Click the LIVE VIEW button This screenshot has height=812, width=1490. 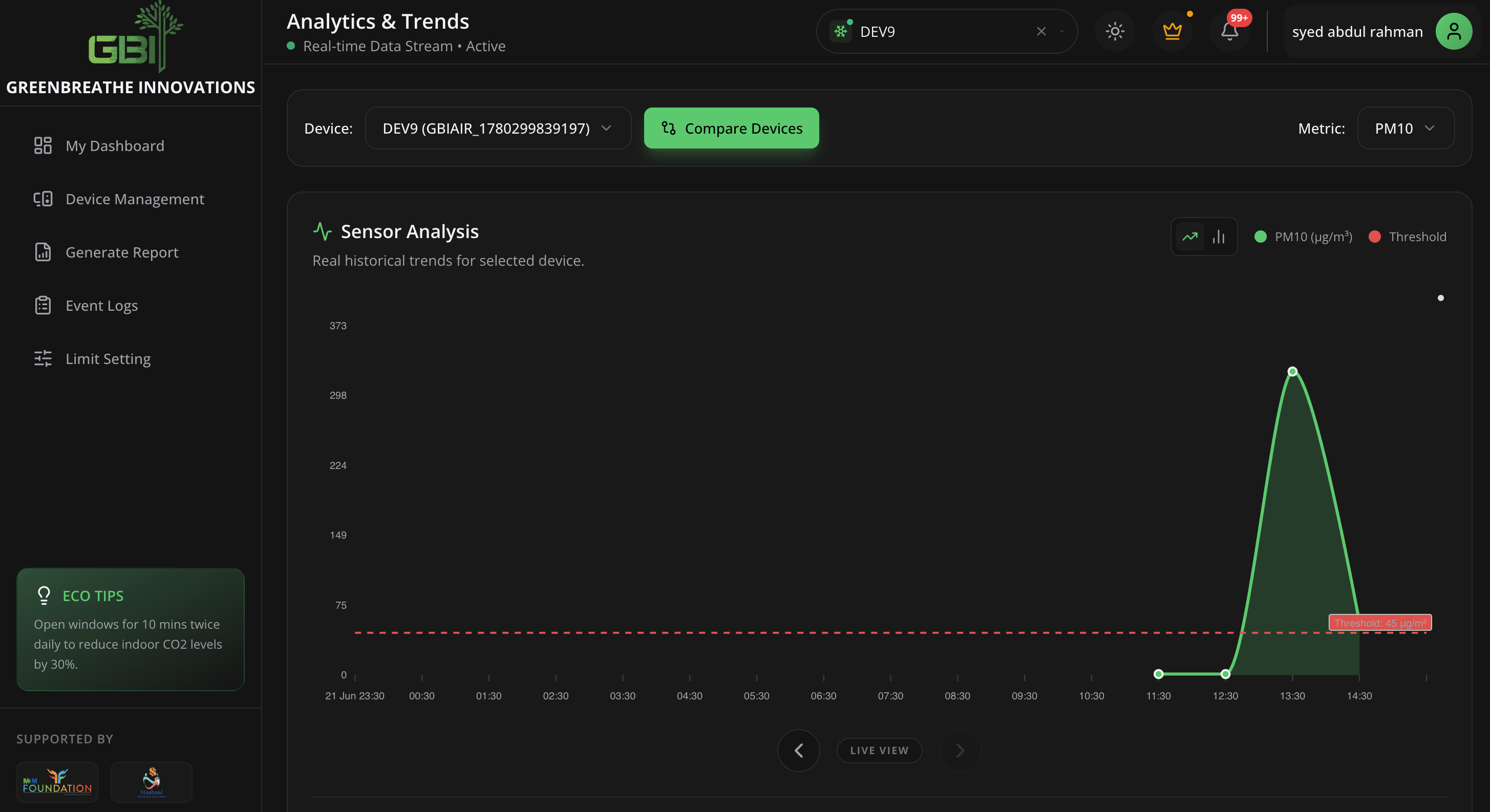pyautogui.click(x=879, y=750)
